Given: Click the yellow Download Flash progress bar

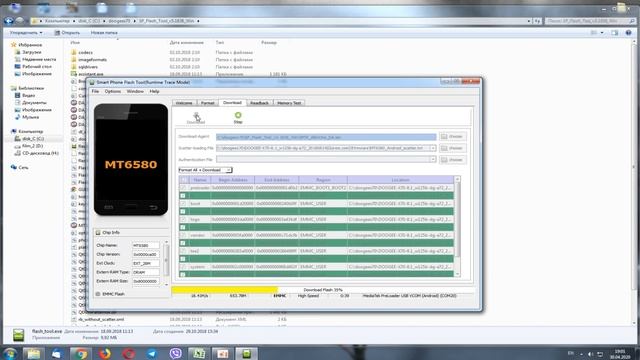Looking at the screenshot, I should pyautogui.click(x=224, y=290).
